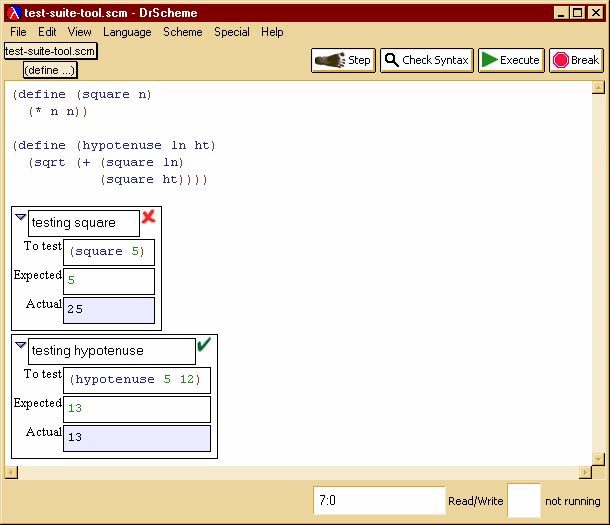Click the Expected field containing 5

109,281
